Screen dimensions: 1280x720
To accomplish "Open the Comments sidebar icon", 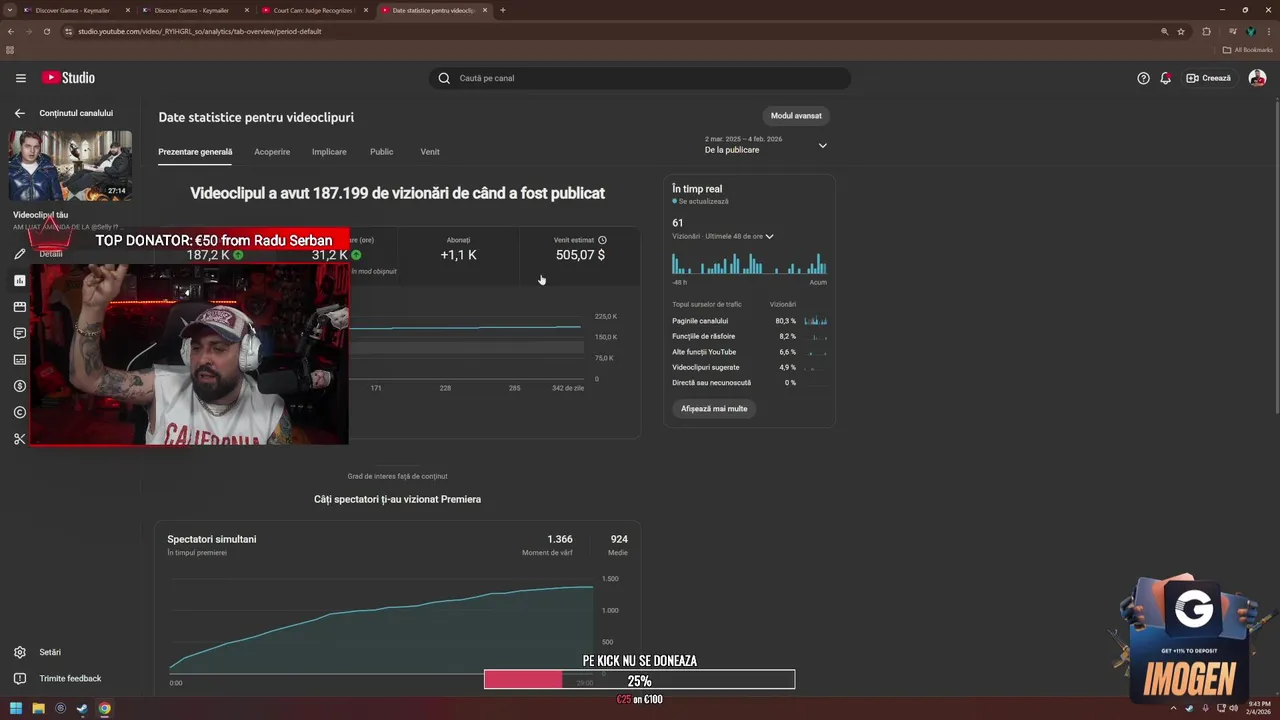I will click(19, 333).
